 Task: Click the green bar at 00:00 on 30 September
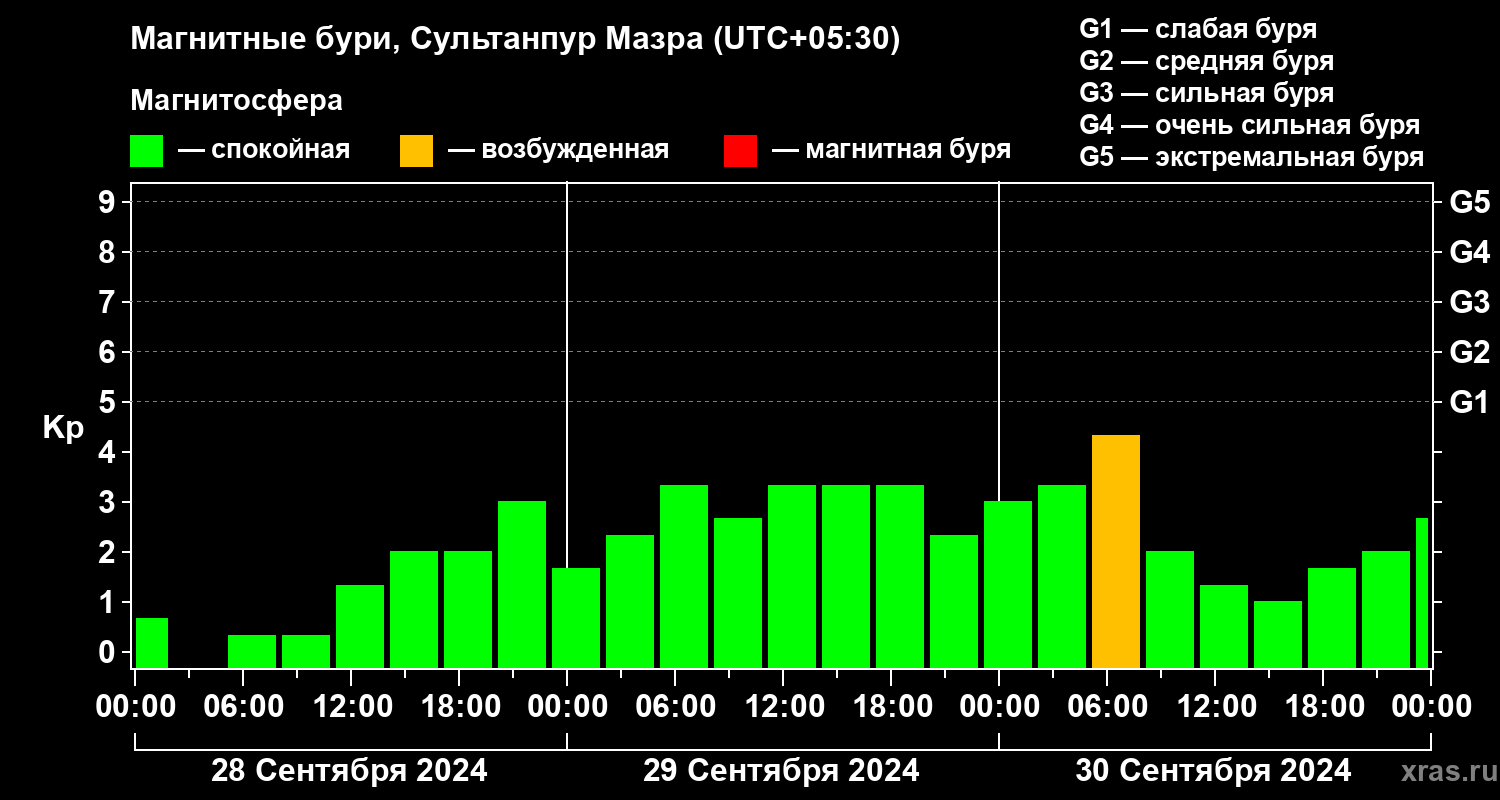(x=1008, y=584)
